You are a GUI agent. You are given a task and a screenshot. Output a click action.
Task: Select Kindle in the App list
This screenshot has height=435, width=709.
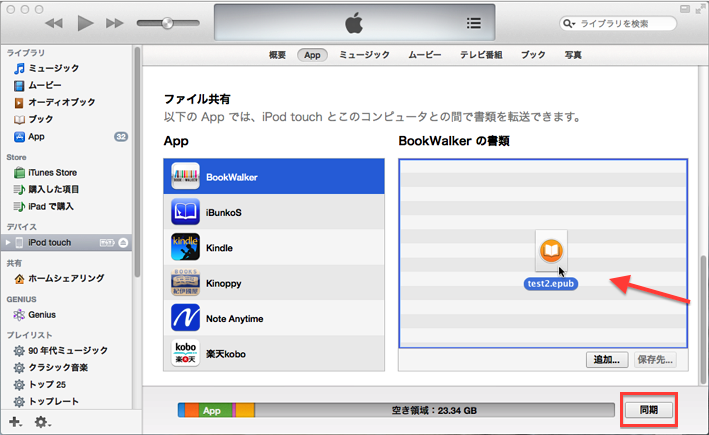tap(274, 247)
